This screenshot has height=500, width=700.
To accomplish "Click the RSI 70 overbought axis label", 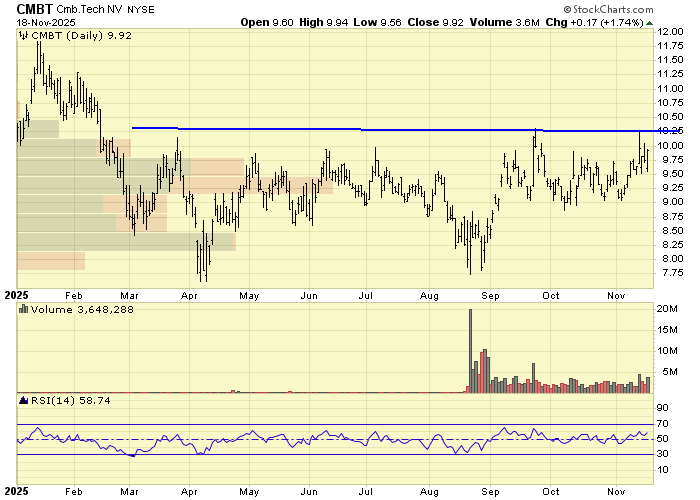I will coord(662,424).
